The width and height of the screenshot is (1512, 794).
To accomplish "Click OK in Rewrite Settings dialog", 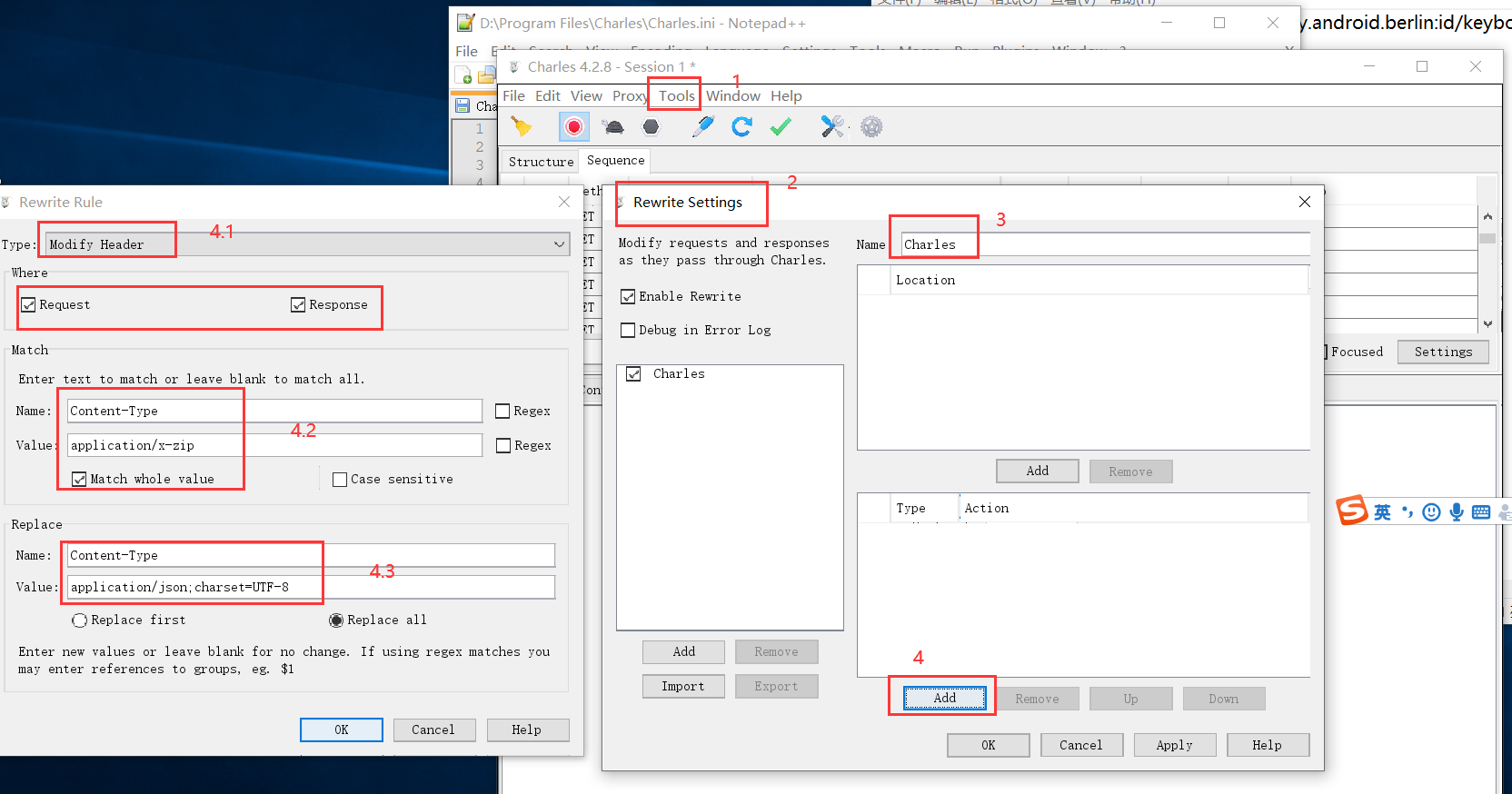I will point(989,745).
